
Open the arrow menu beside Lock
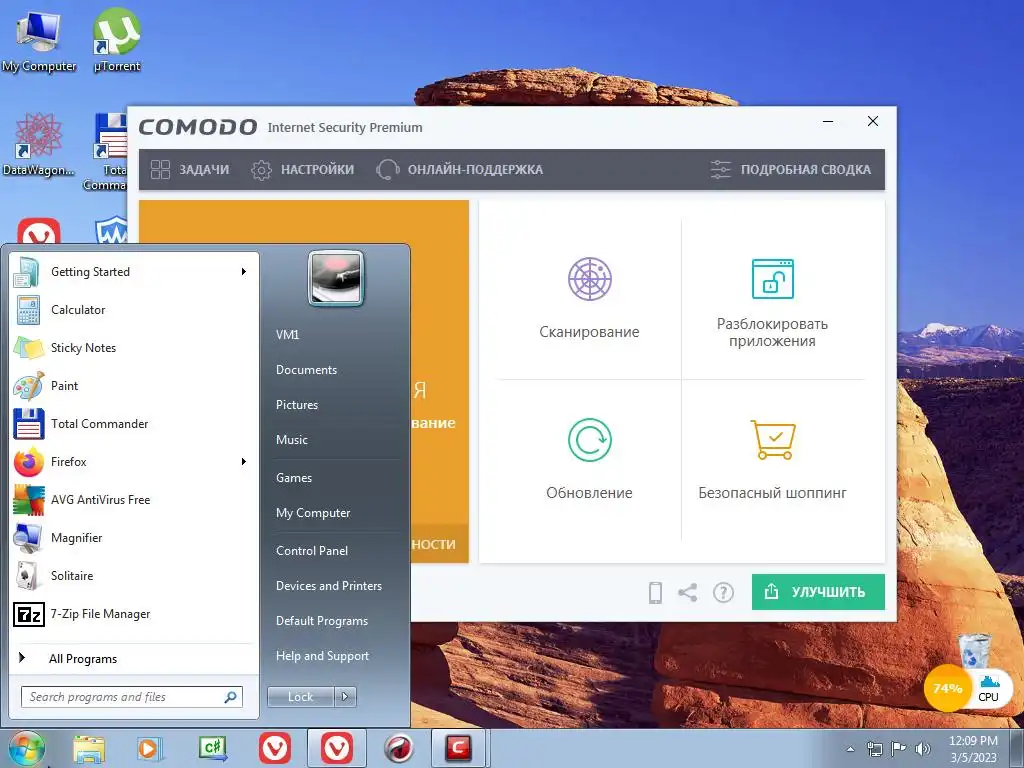coord(345,697)
